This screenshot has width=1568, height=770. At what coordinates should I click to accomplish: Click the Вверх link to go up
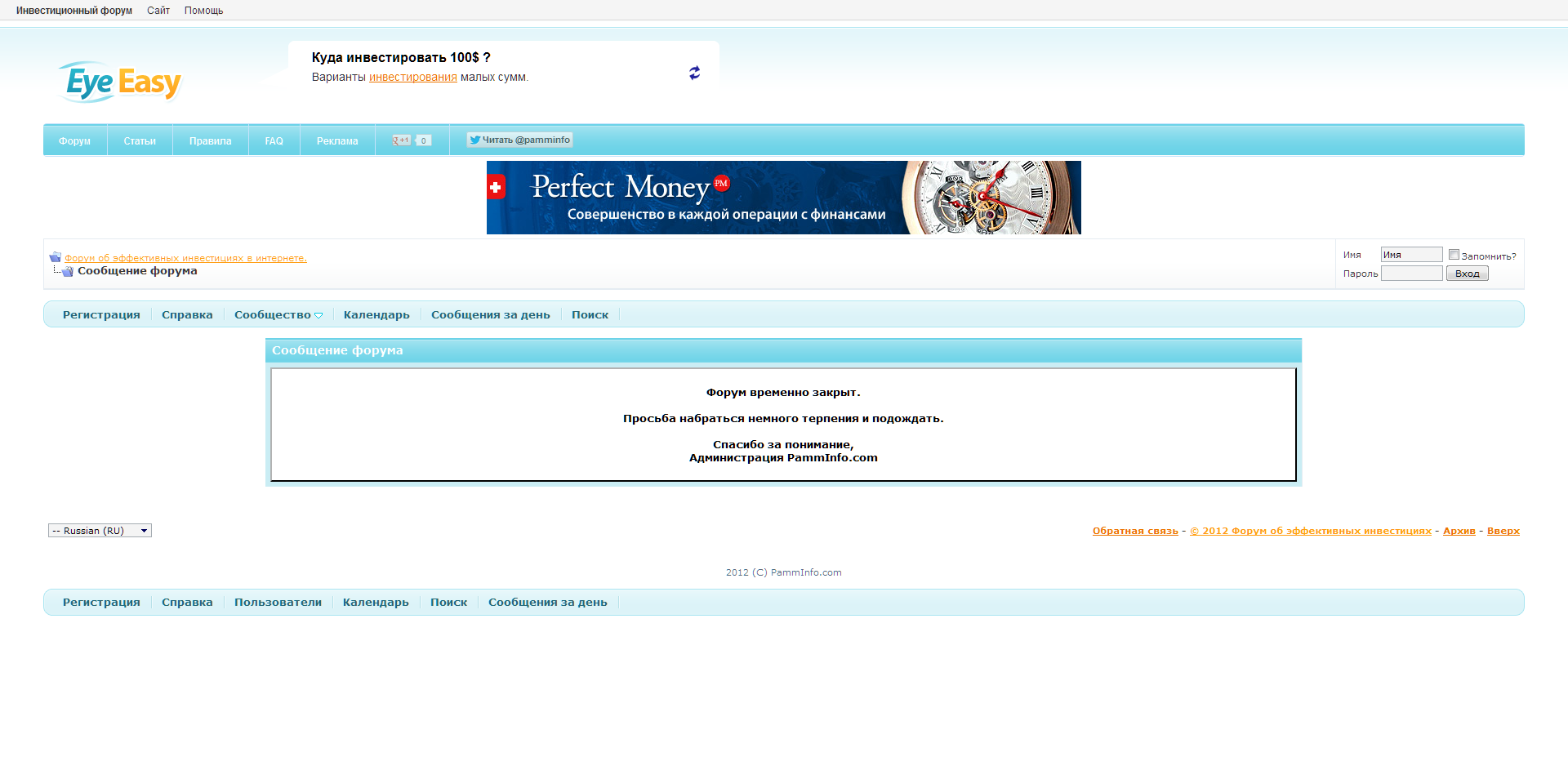click(x=1503, y=530)
